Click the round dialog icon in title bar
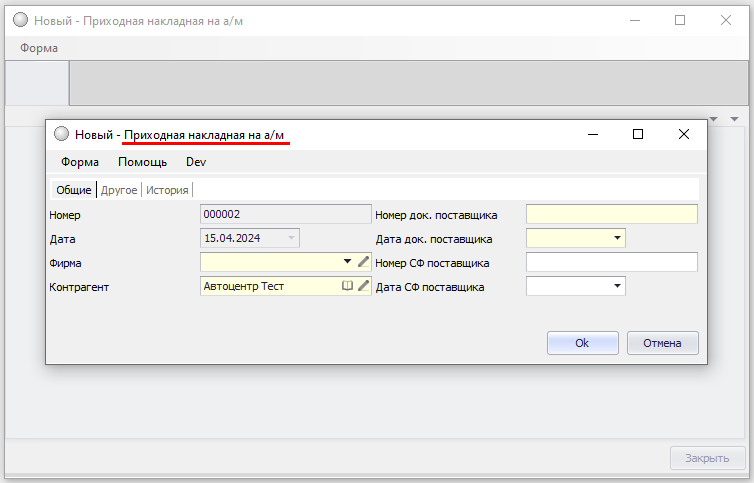754x483 pixels. [61, 134]
